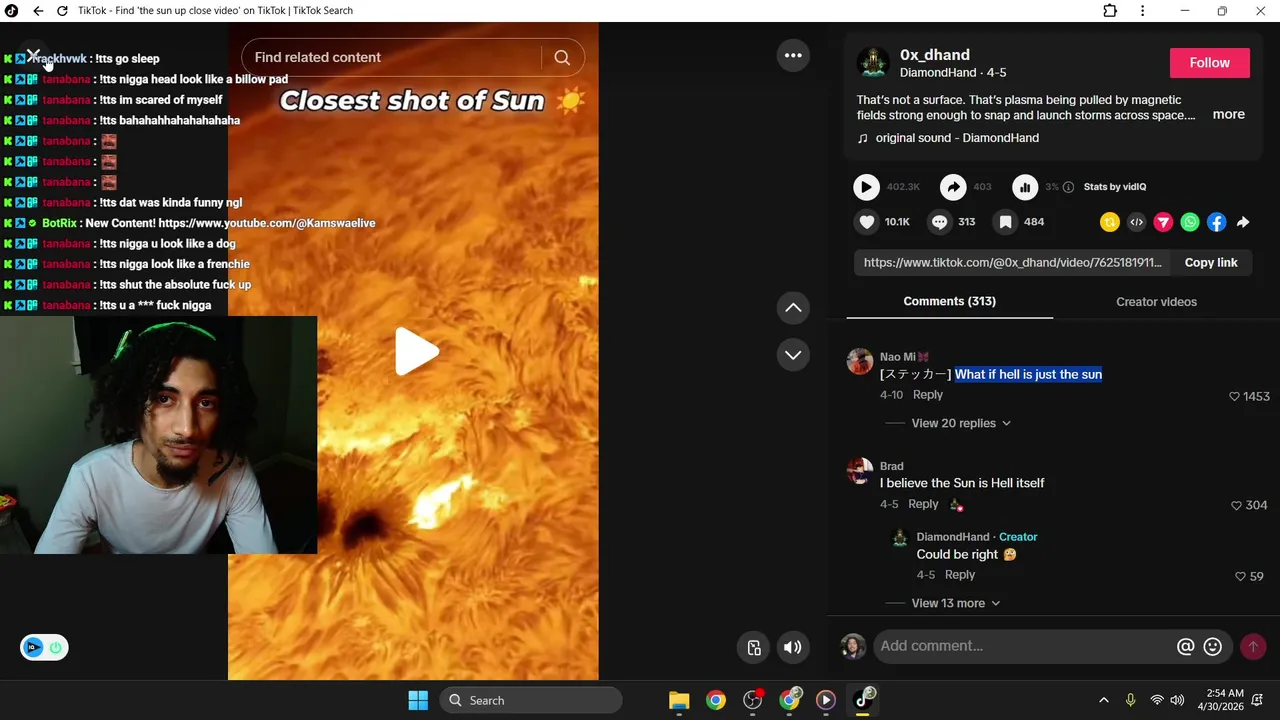Go to the previous video arrow
1280x720 pixels.
[793, 307]
